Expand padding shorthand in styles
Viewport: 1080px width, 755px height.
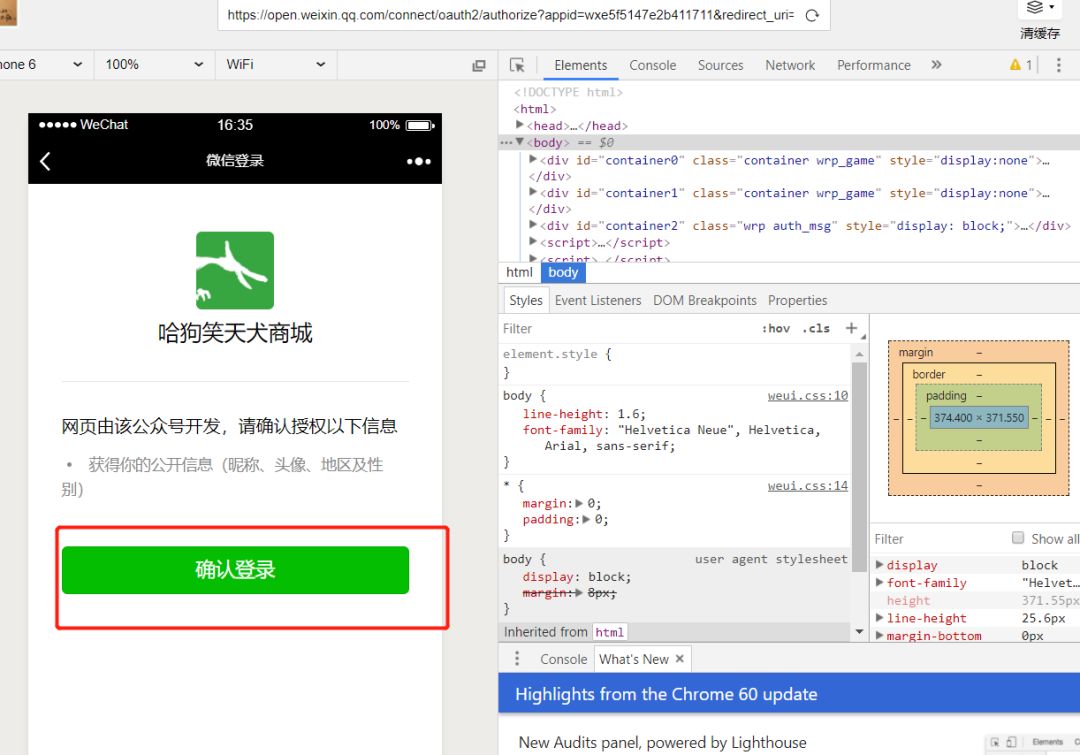(587, 519)
